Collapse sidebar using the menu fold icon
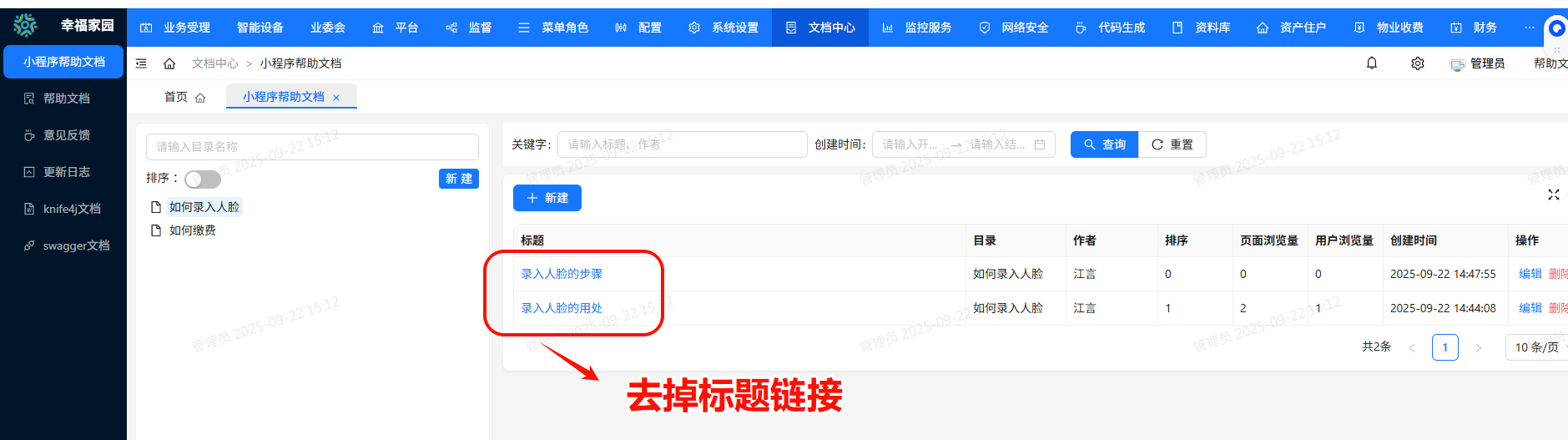 141,63
